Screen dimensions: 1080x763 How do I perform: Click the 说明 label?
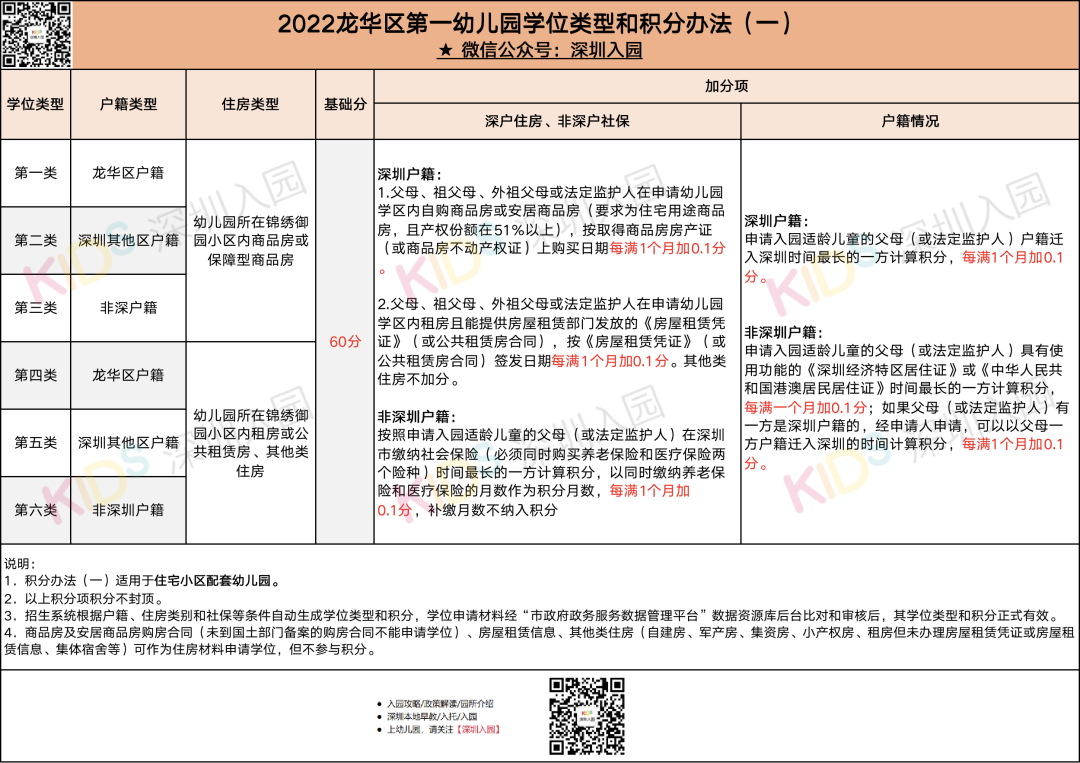19,564
